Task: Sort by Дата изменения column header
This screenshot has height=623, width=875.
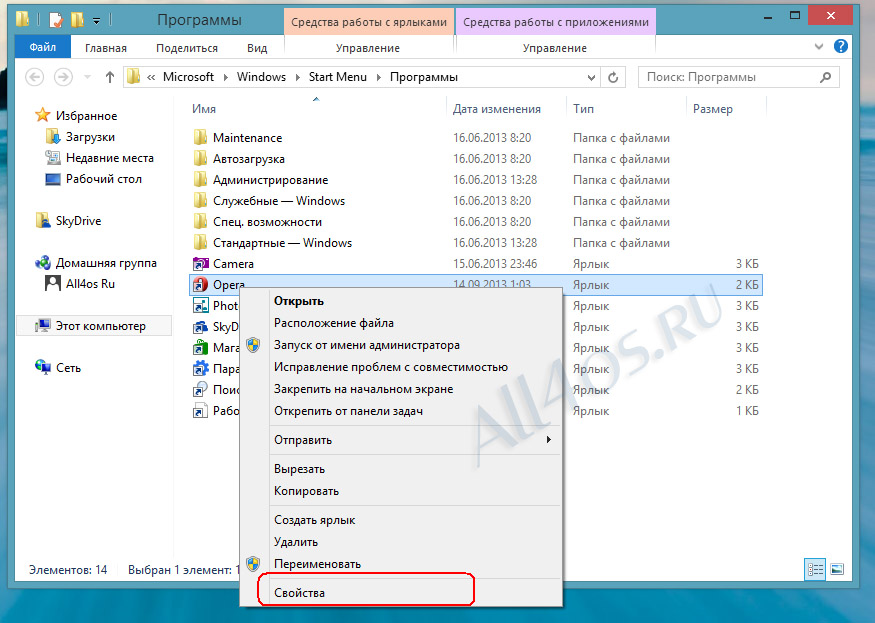Action: point(497,109)
